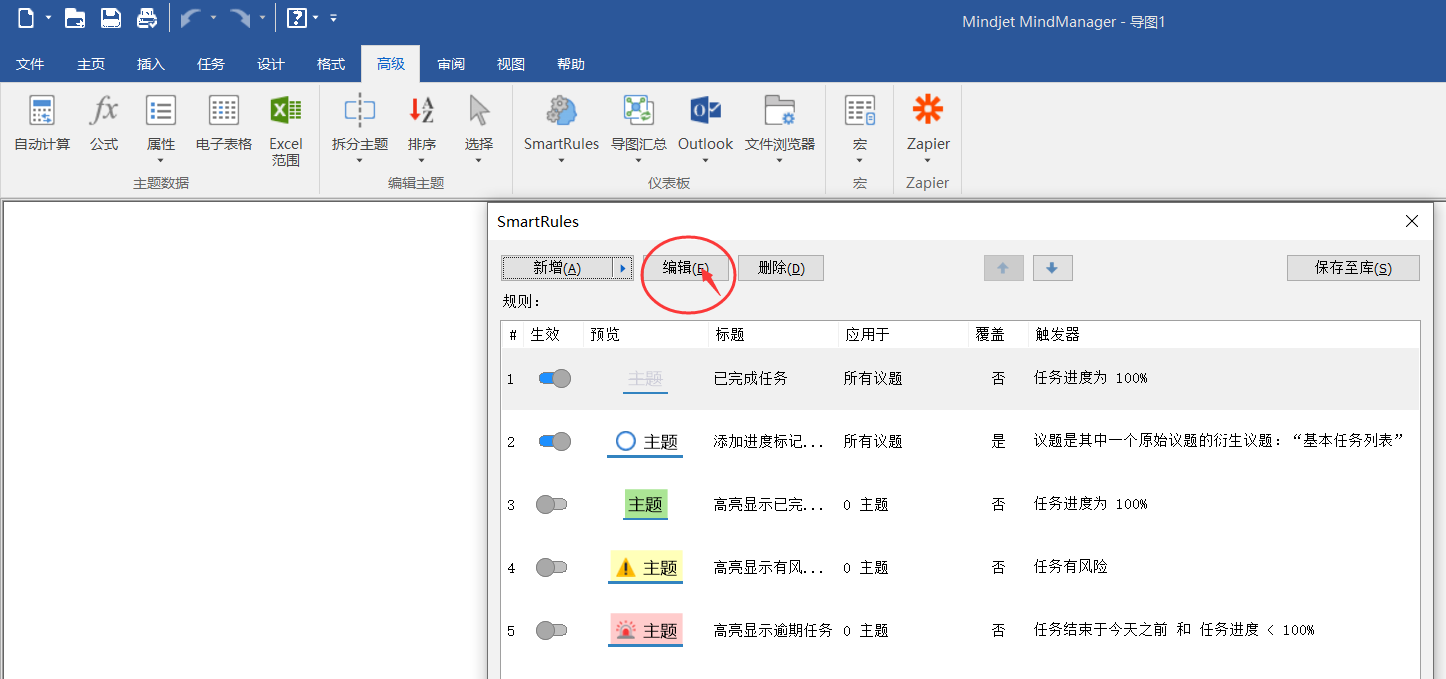Viewport: 1446px width, 679px height.
Task: Turn on rule 5 高亮显示逾期任务
Action: (x=551, y=630)
